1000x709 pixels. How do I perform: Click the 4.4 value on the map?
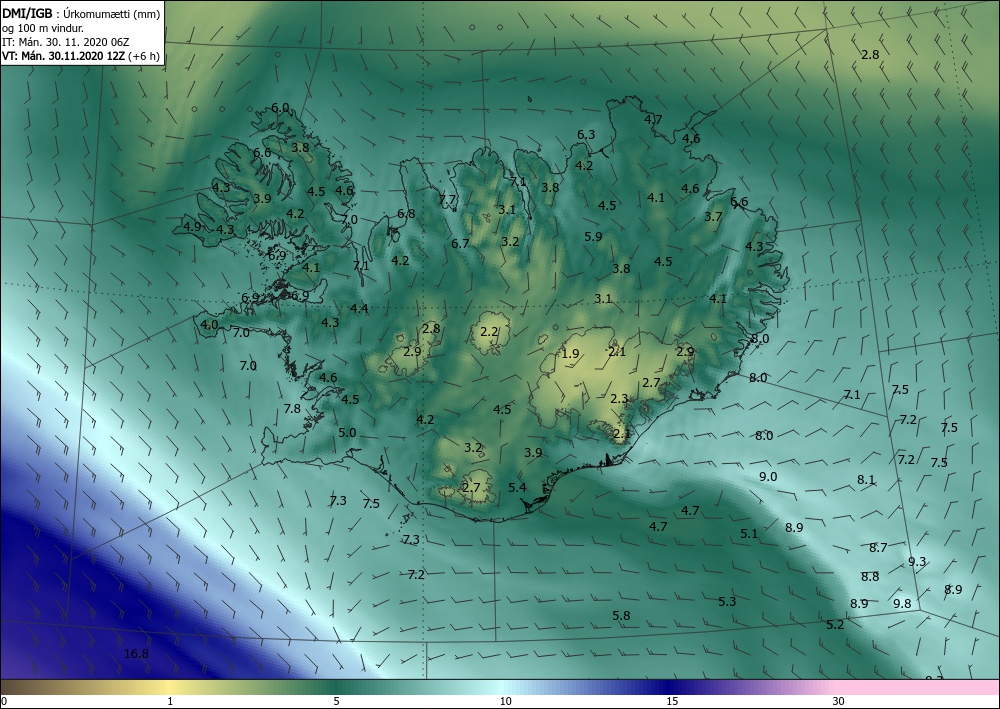pos(359,309)
